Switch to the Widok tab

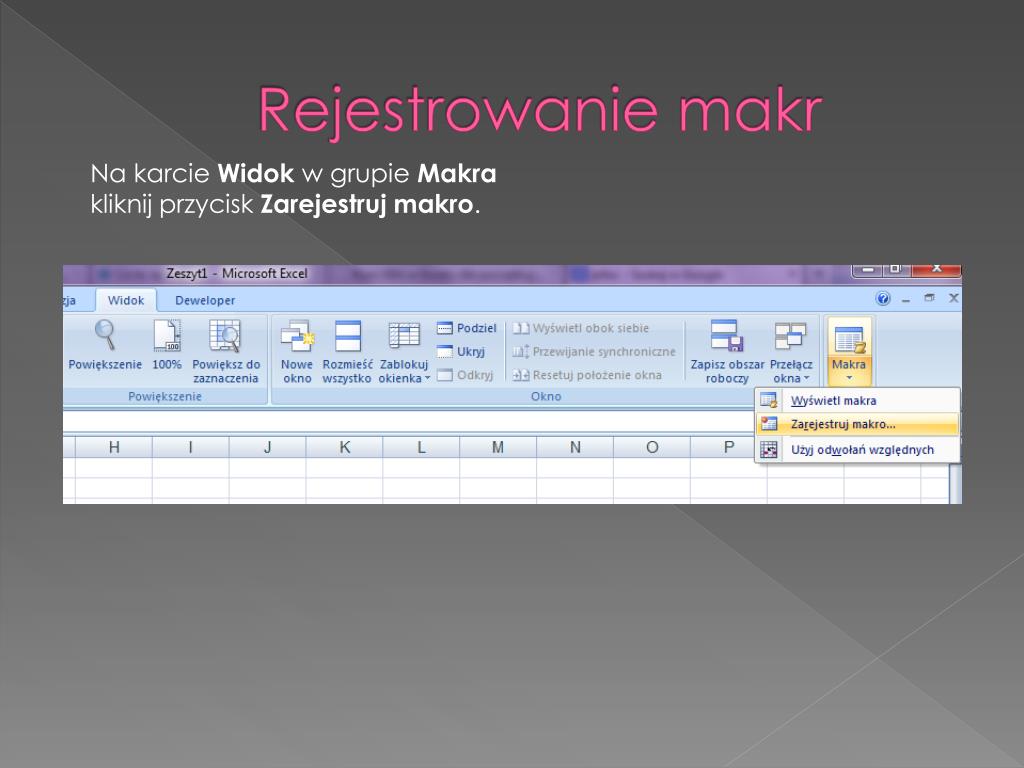coord(126,300)
